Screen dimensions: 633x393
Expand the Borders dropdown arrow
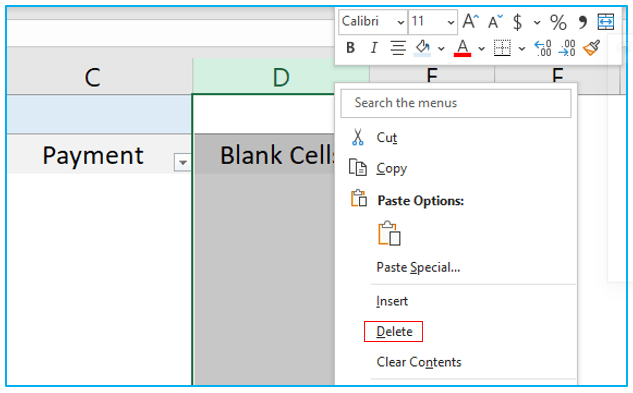click(x=522, y=49)
